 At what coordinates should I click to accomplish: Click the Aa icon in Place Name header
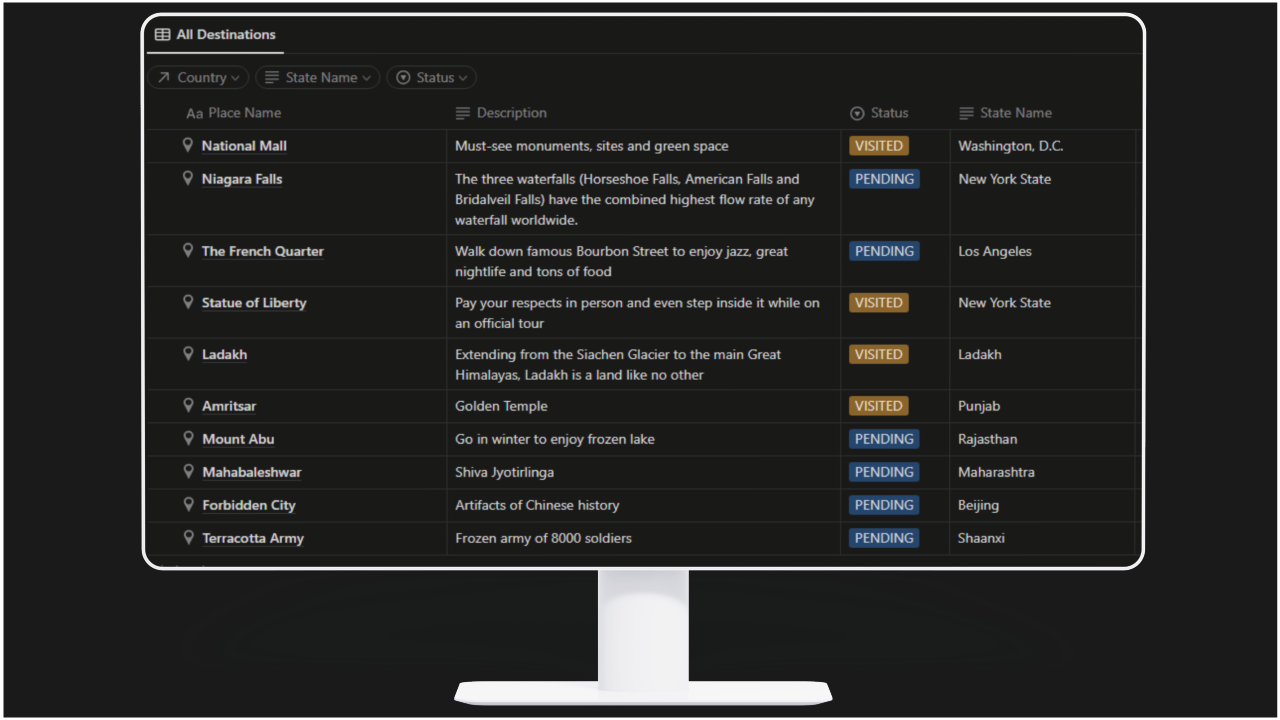[195, 113]
